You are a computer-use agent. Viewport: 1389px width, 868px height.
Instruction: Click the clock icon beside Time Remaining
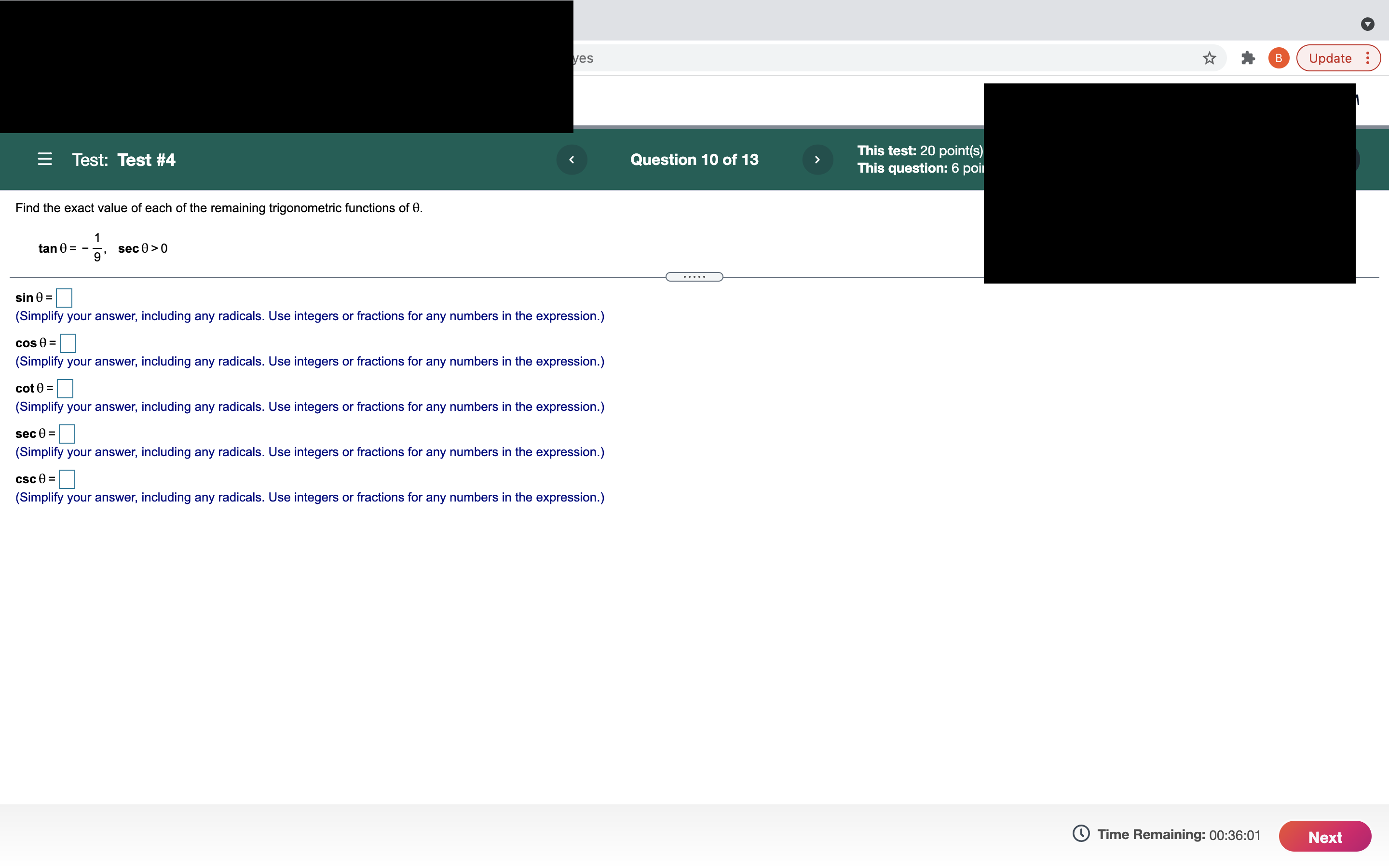click(x=1081, y=834)
